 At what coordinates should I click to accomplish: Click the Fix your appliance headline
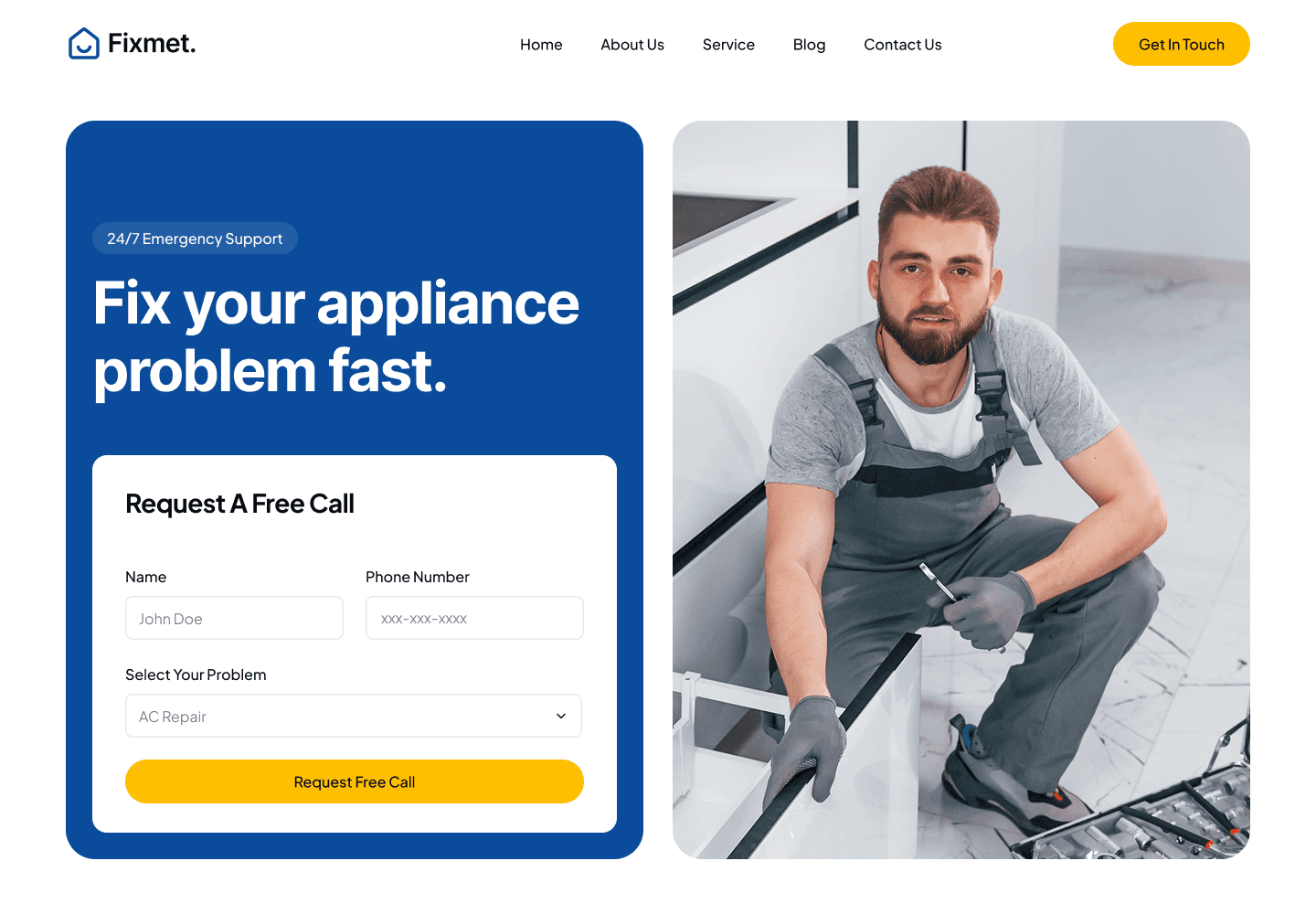[x=336, y=337]
